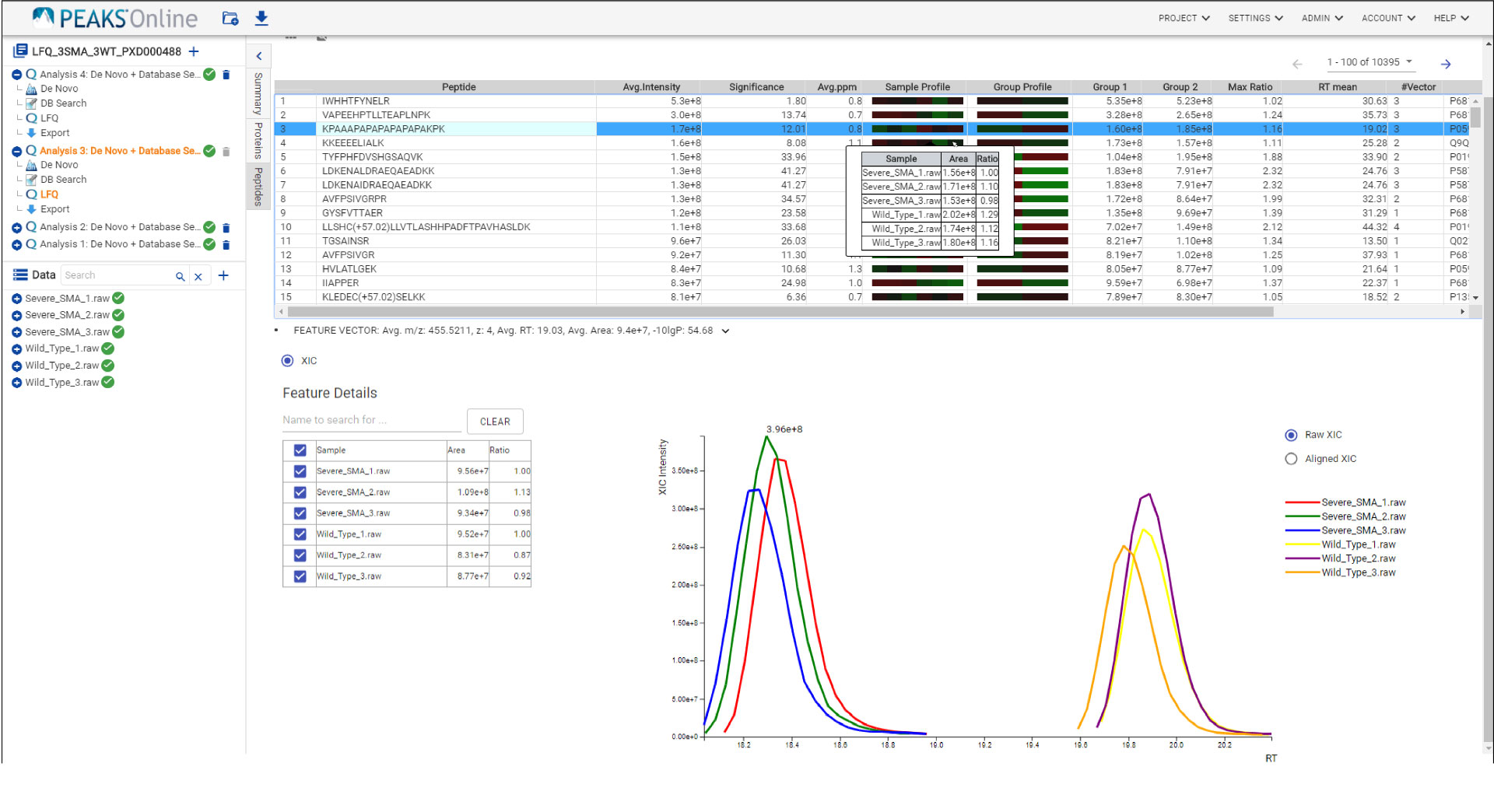
Task: Click the download icon in header
Action: tap(261, 18)
